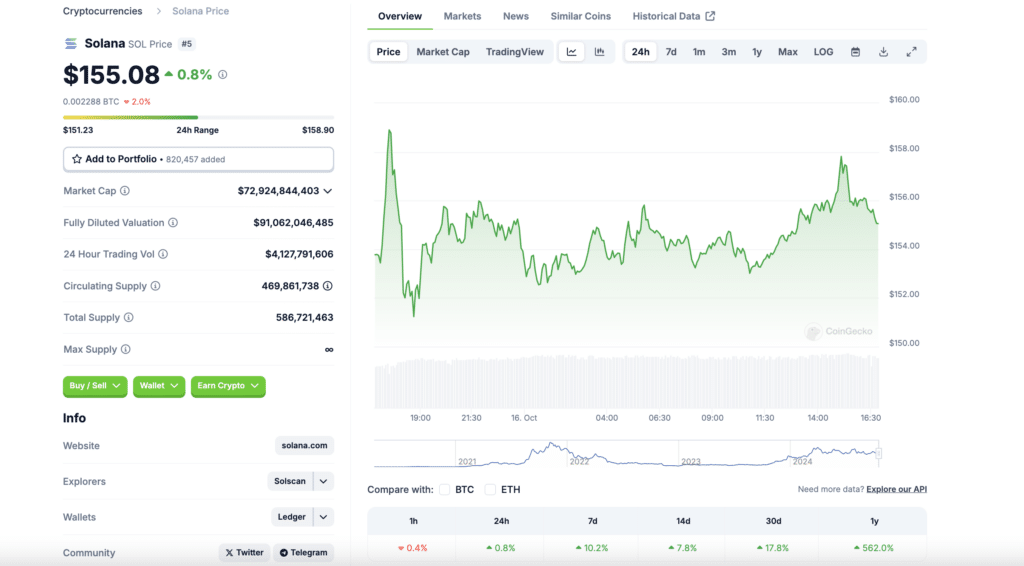Open Fully Diluted Valuation info icon

(173, 223)
